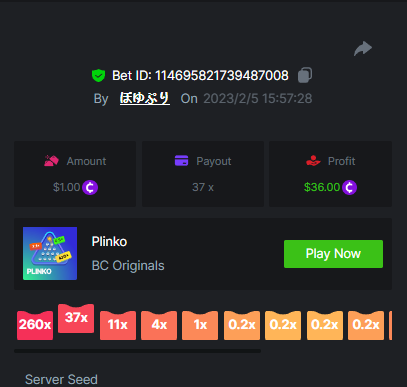Click the Plinko game title
Image resolution: width=407 pixels, height=387 pixels.
(109, 242)
